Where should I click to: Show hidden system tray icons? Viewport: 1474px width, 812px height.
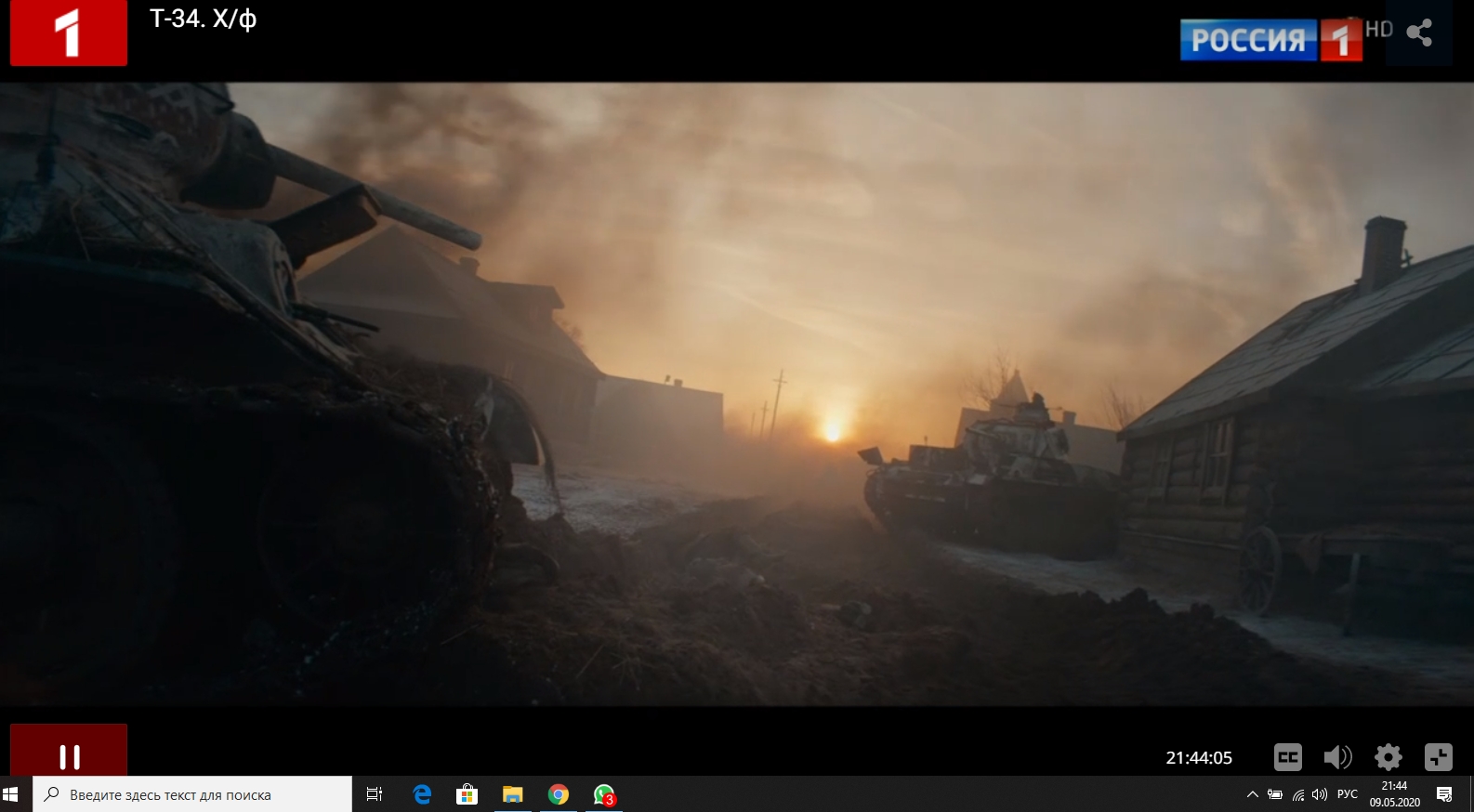click(x=1252, y=794)
